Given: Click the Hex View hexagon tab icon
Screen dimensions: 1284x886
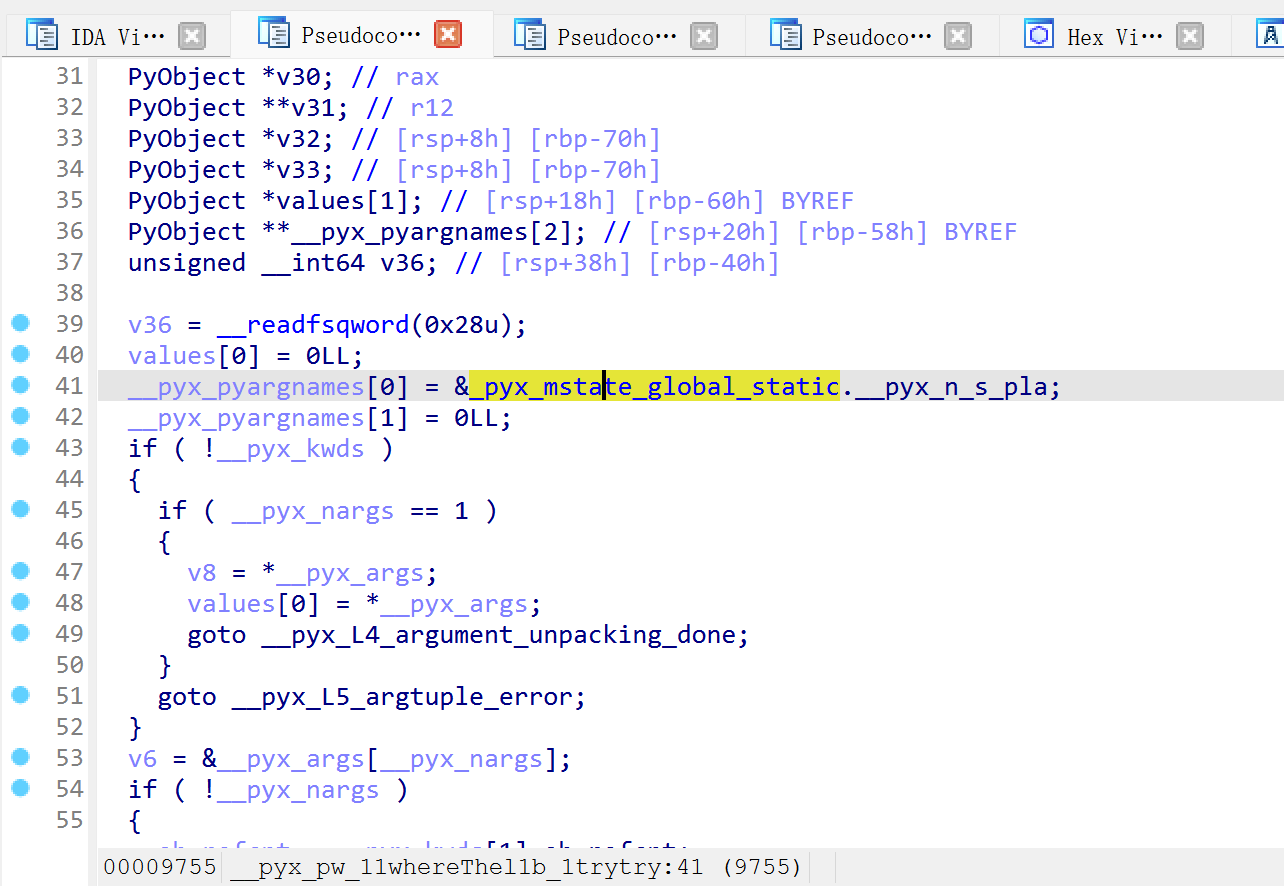Looking at the screenshot, I should pos(1040,36).
